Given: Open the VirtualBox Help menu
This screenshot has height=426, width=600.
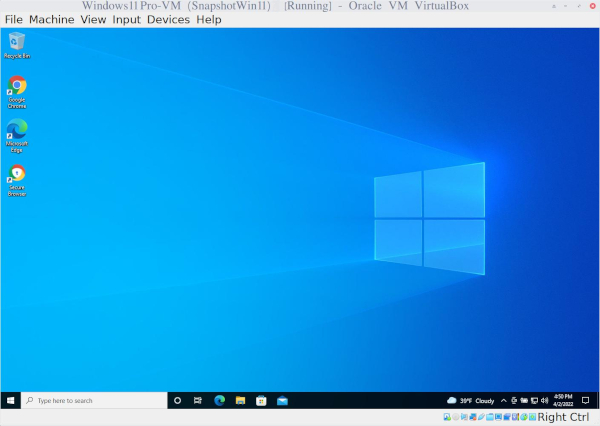Looking at the screenshot, I should 209,20.
